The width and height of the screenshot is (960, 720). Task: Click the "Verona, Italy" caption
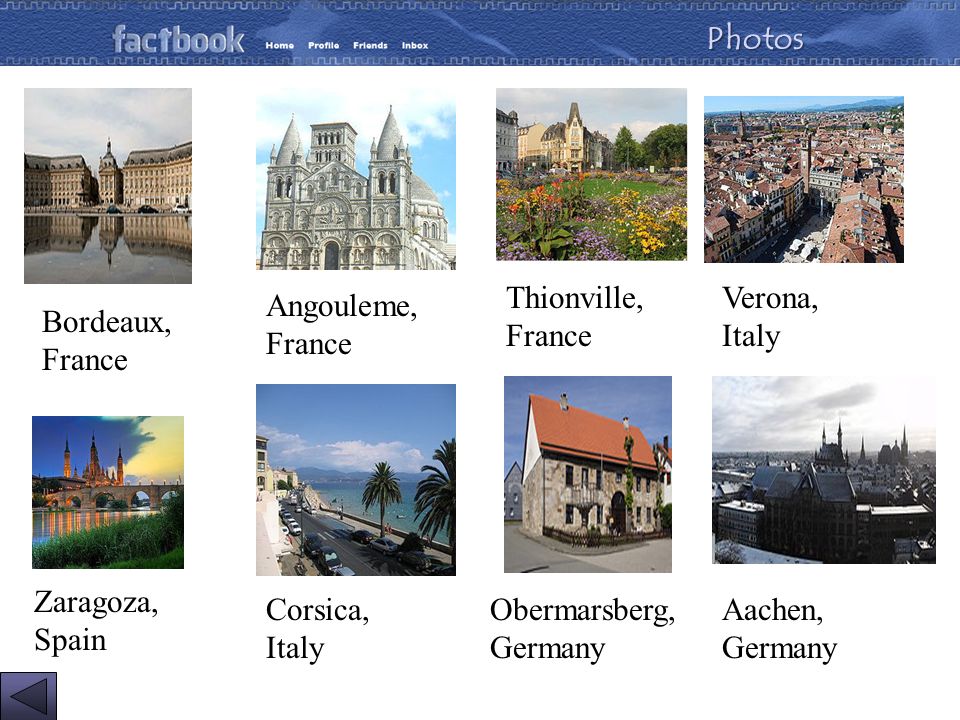pyautogui.click(x=770, y=317)
